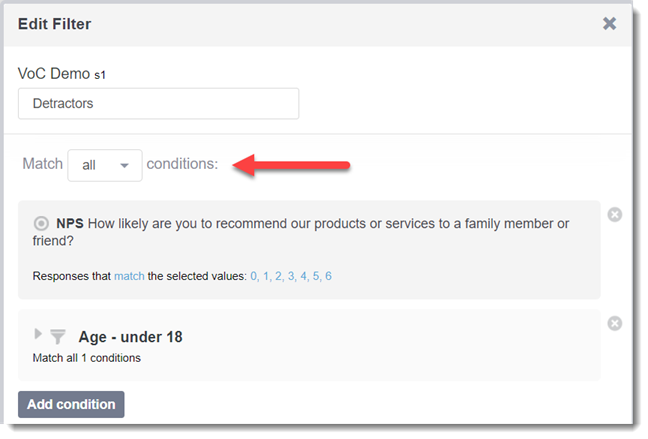
Task: Click value 0 in selected values
Action: pyautogui.click(x=254, y=276)
